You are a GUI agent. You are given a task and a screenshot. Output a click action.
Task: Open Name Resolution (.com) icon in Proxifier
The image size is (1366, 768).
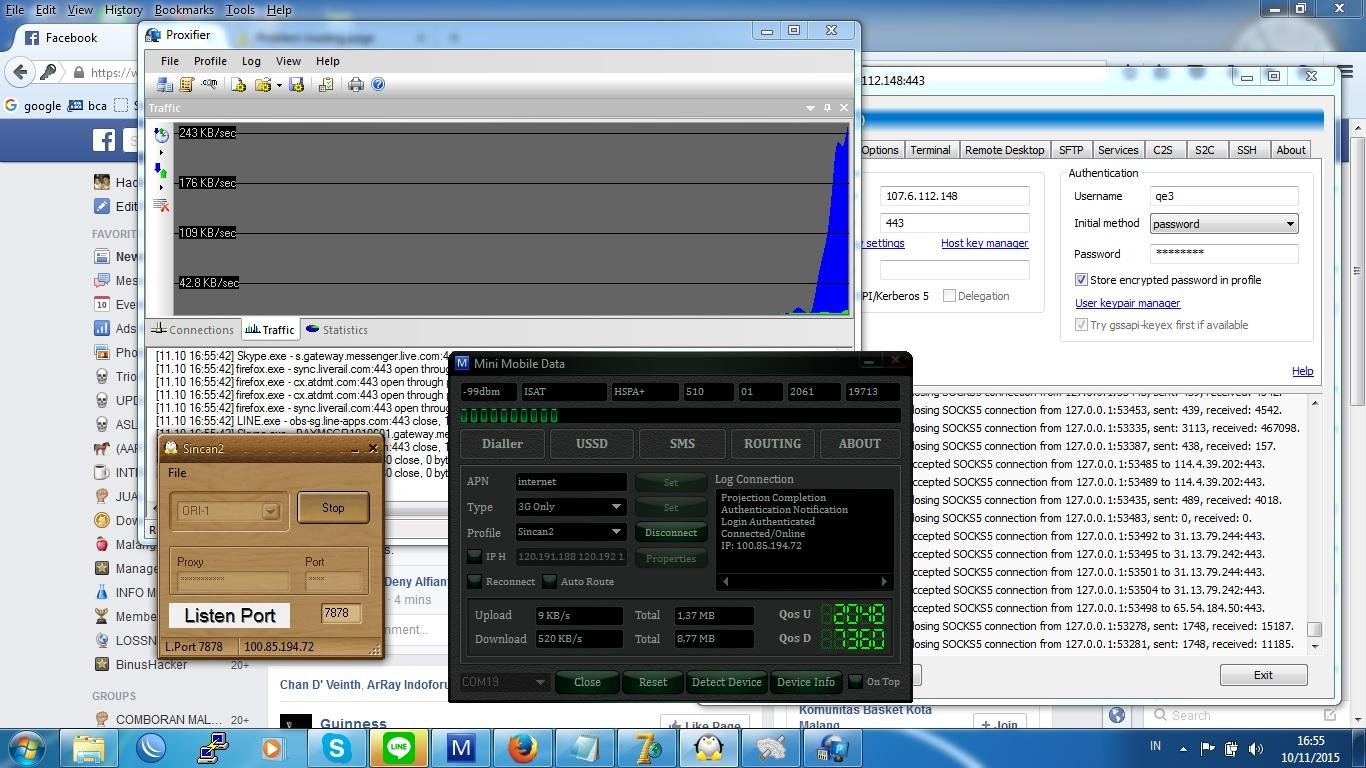(x=209, y=85)
